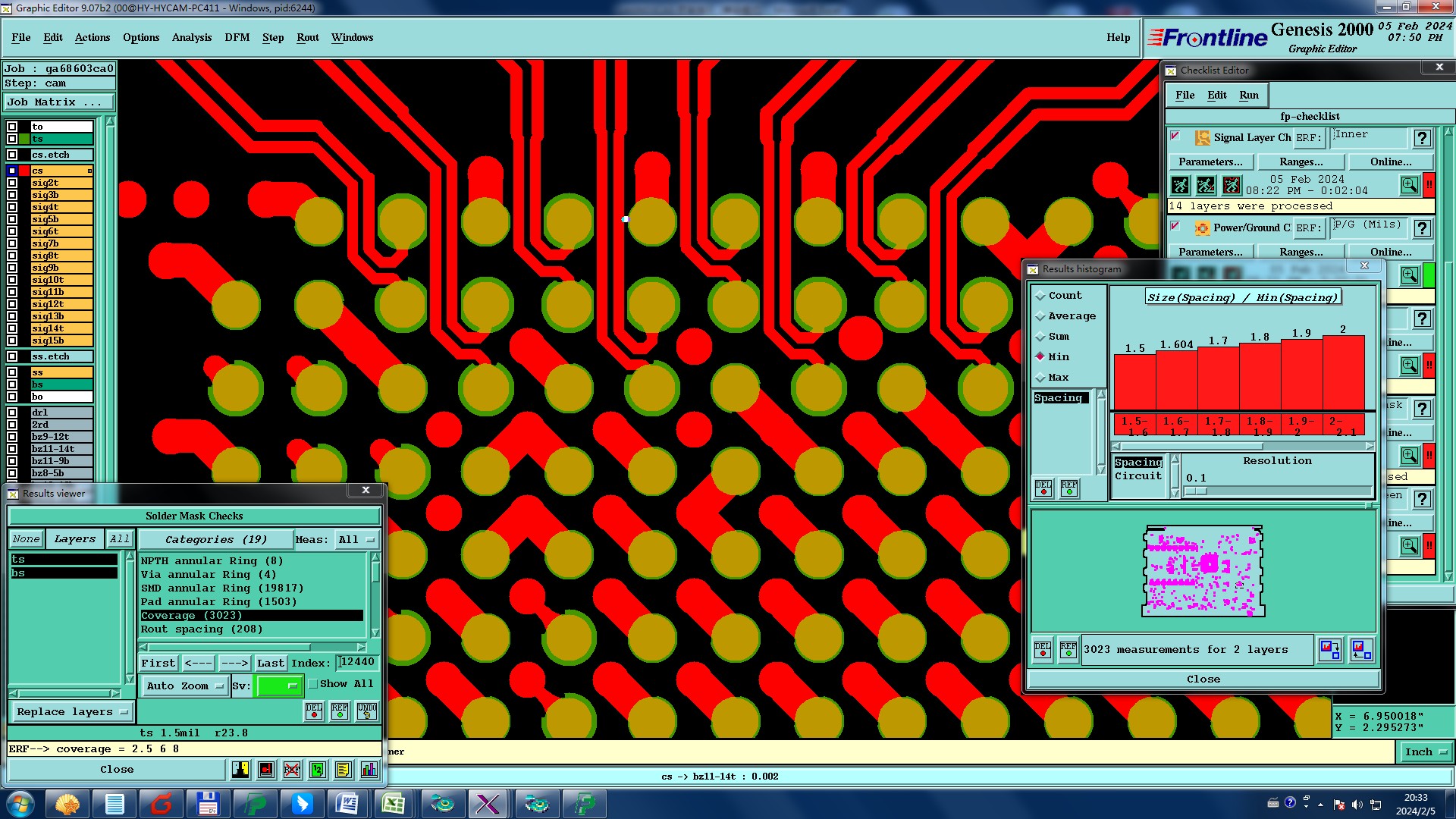Open the DFM menu
This screenshot has height=819, width=1456.
[x=237, y=38]
